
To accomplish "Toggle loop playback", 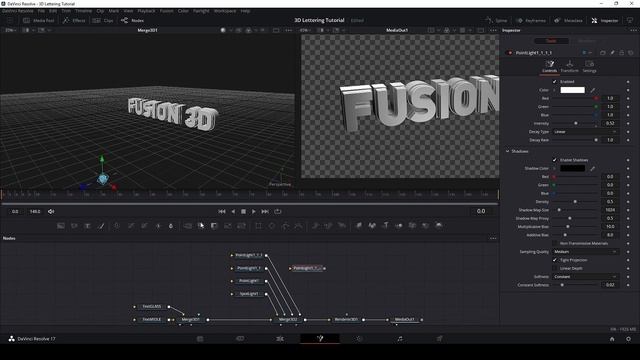I will click(278, 211).
